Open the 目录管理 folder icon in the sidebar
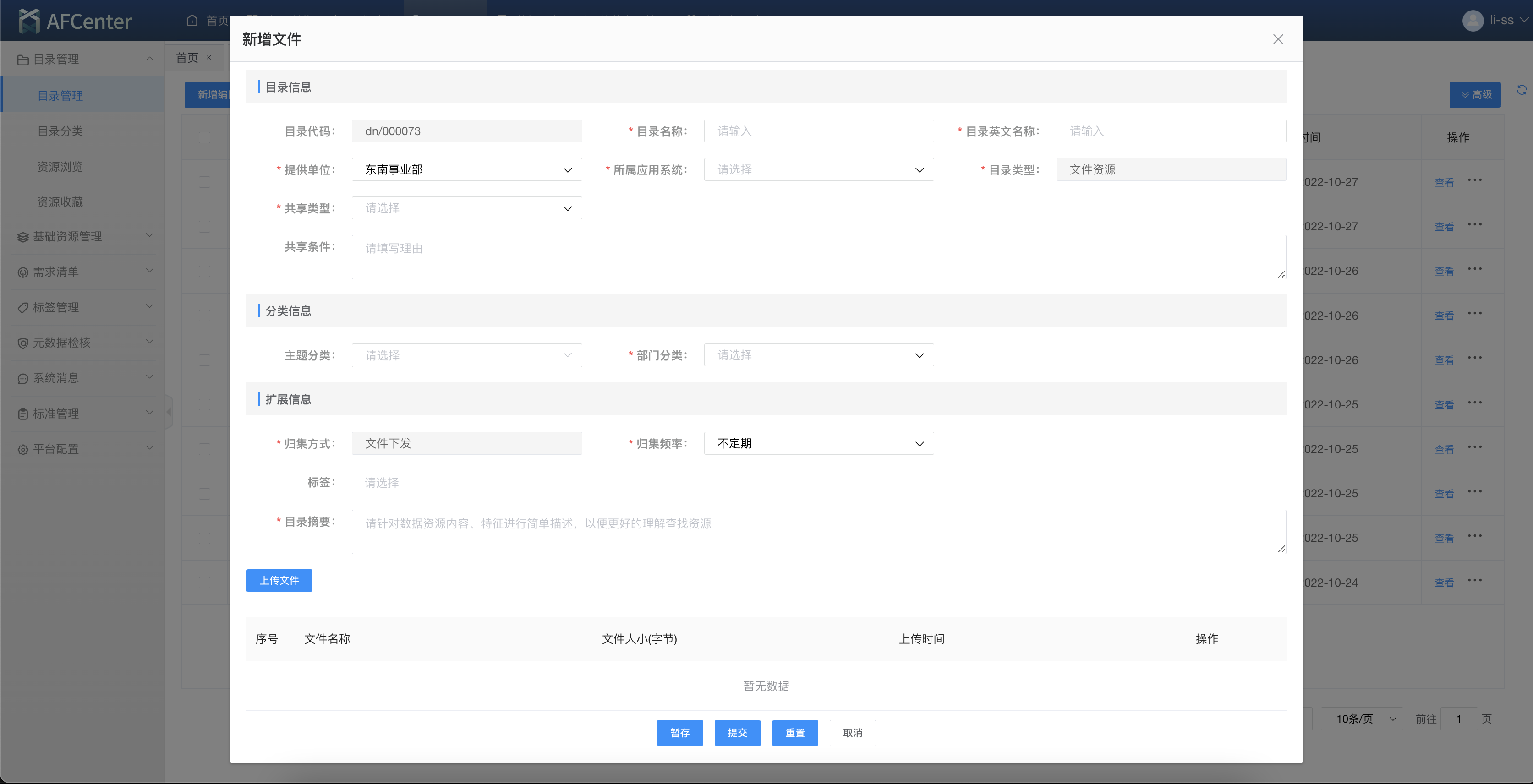The height and width of the screenshot is (784, 1533). (x=23, y=60)
